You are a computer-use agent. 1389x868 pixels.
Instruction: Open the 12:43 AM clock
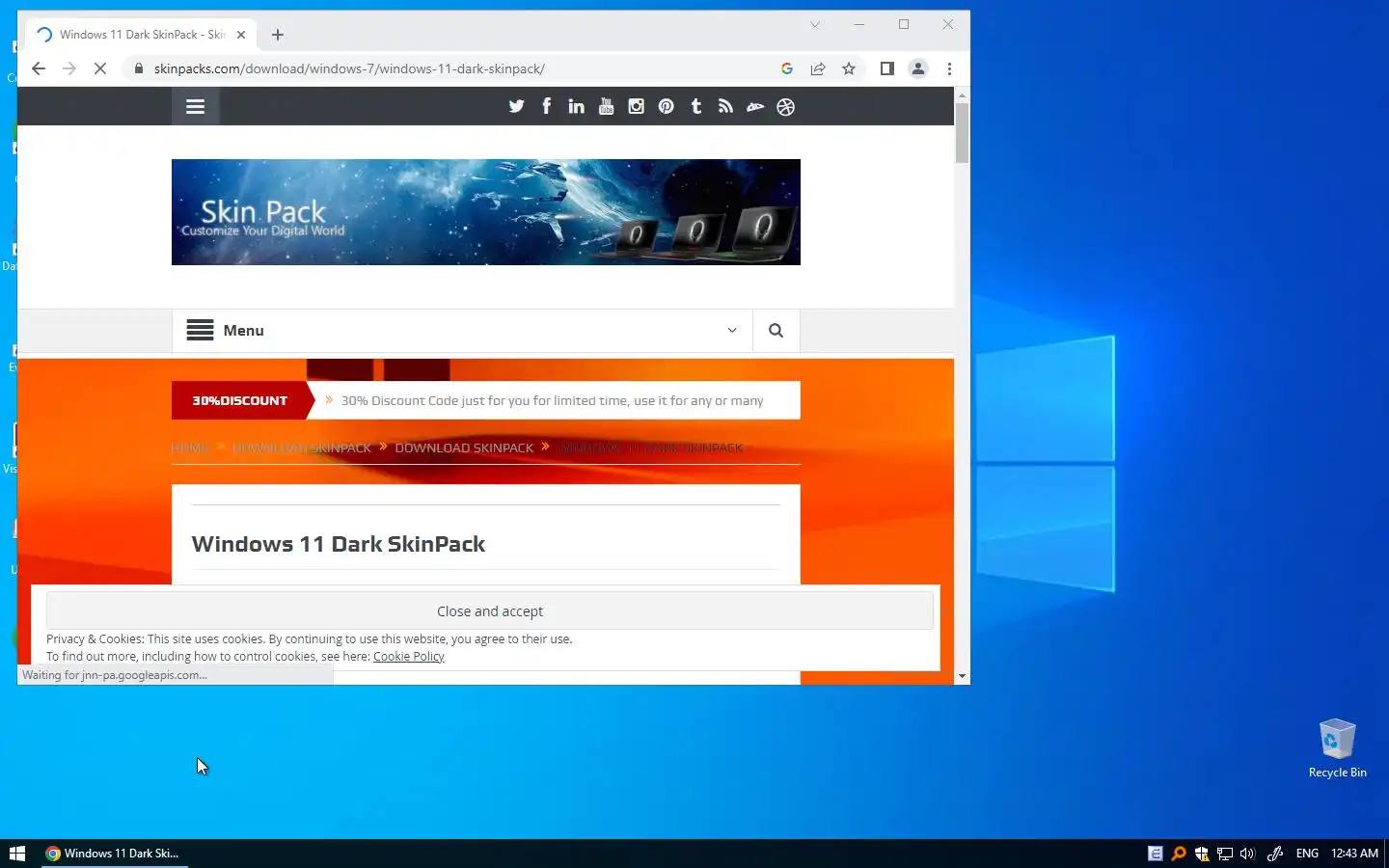tap(1354, 854)
